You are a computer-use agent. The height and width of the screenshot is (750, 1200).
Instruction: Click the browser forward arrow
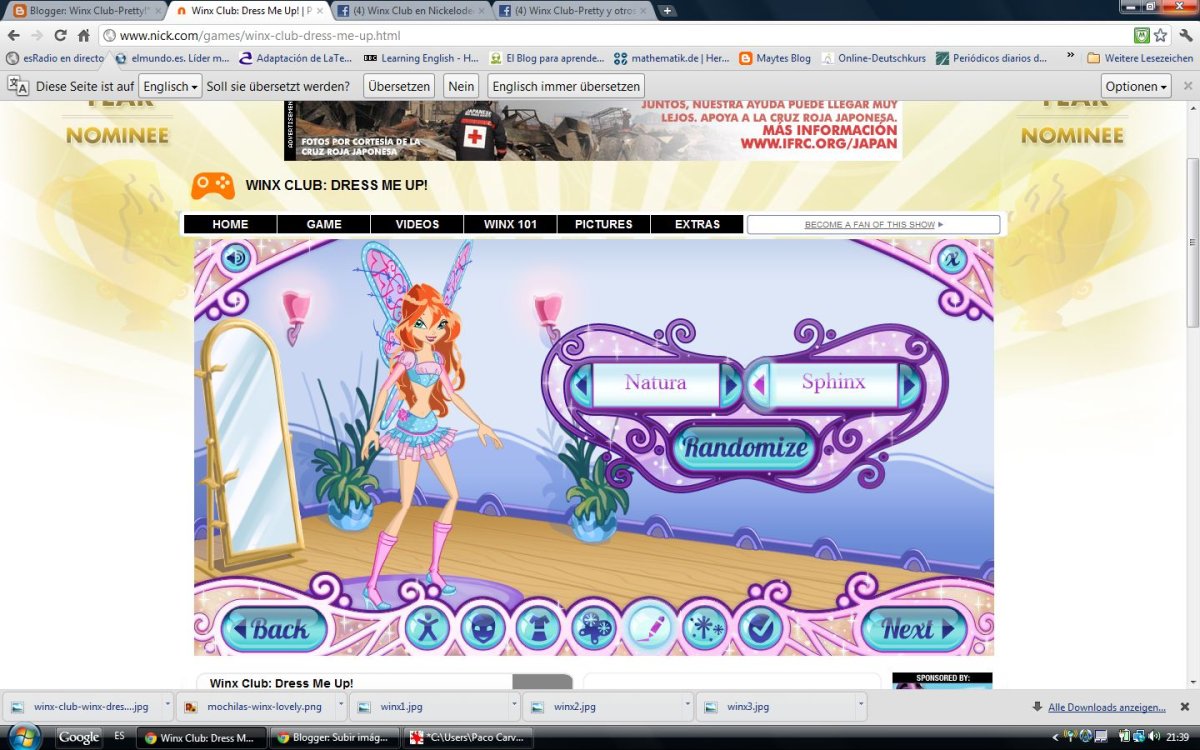click(x=37, y=35)
